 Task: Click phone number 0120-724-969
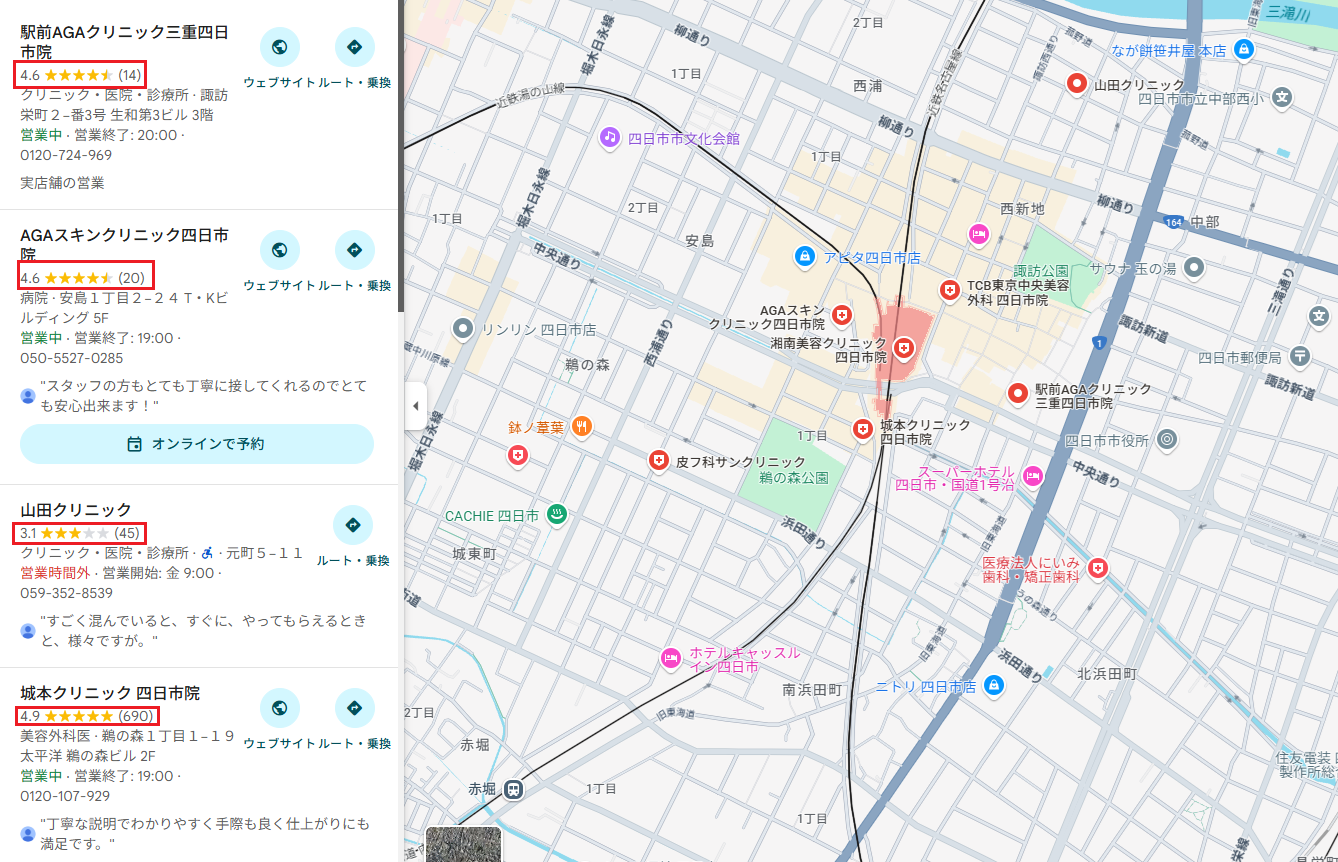point(66,155)
